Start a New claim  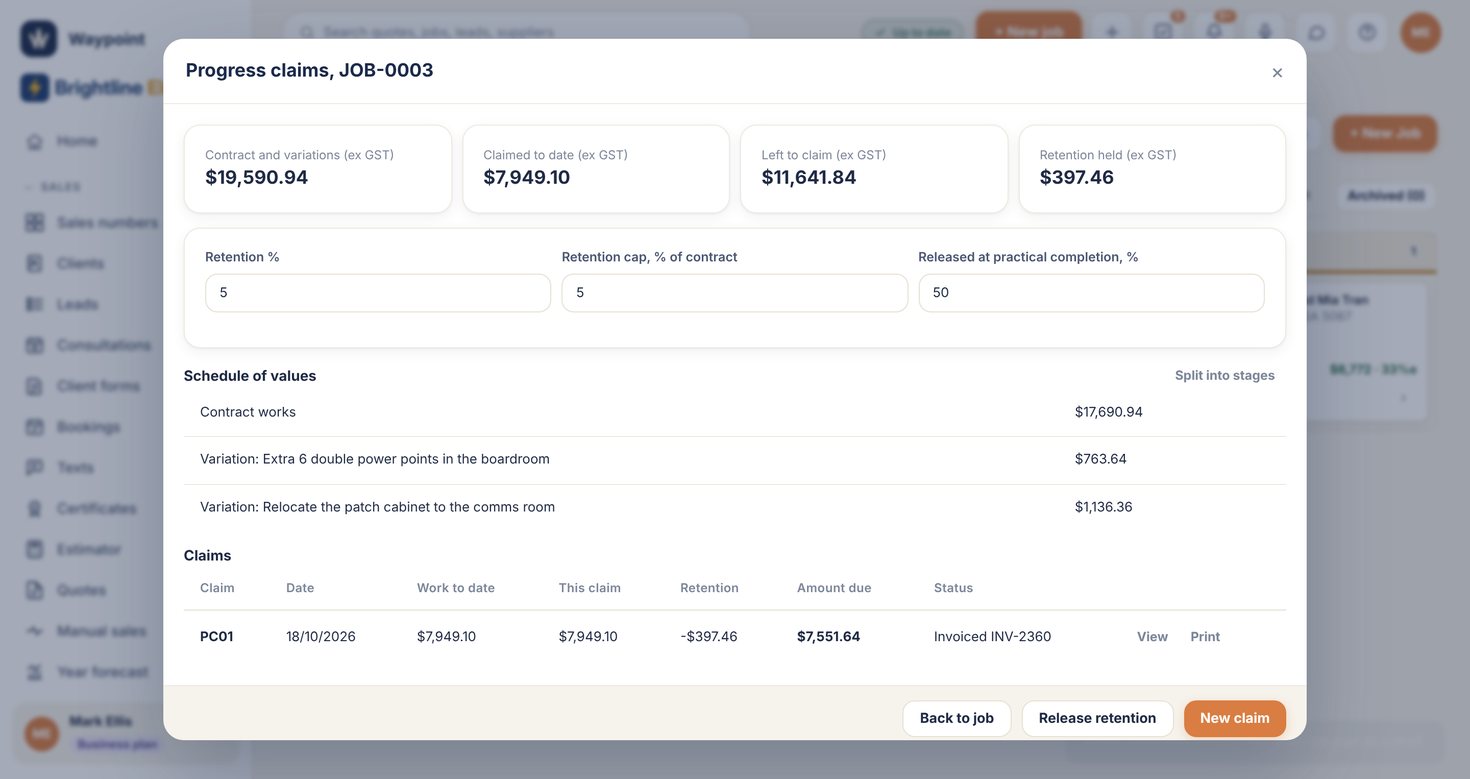1235,718
